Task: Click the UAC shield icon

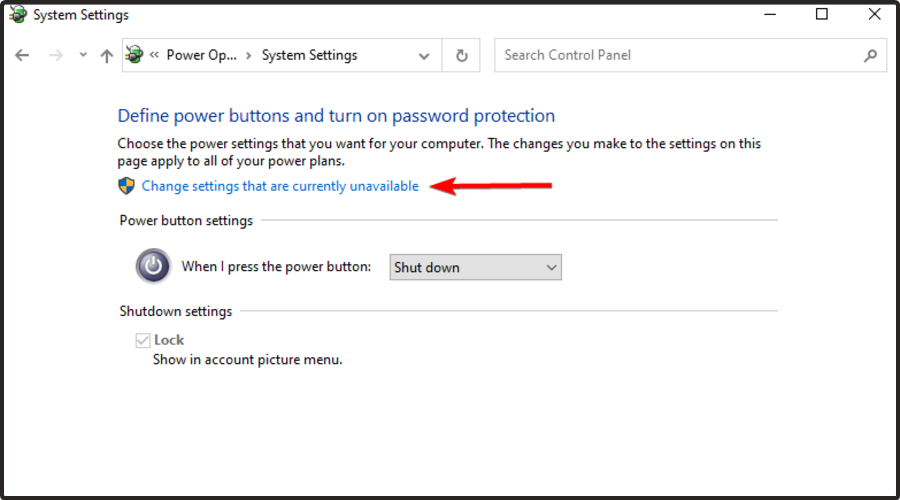Action: [x=126, y=186]
